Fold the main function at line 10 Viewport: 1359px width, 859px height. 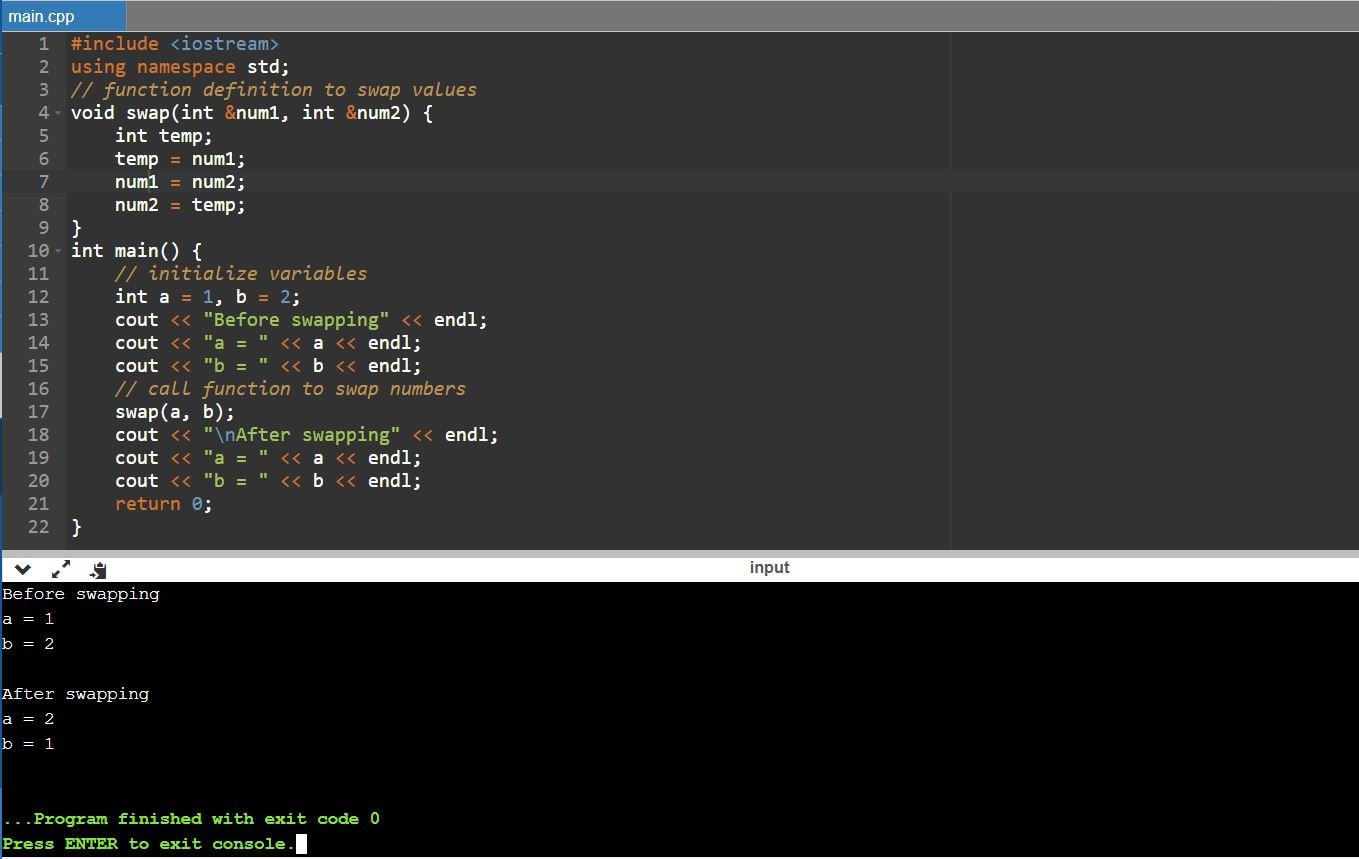[x=58, y=251]
